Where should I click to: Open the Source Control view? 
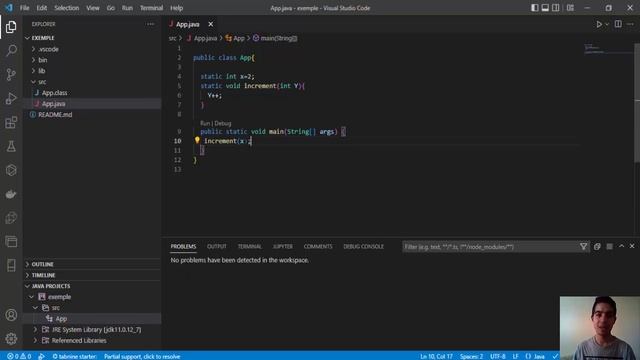pyautogui.click(x=11, y=74)
